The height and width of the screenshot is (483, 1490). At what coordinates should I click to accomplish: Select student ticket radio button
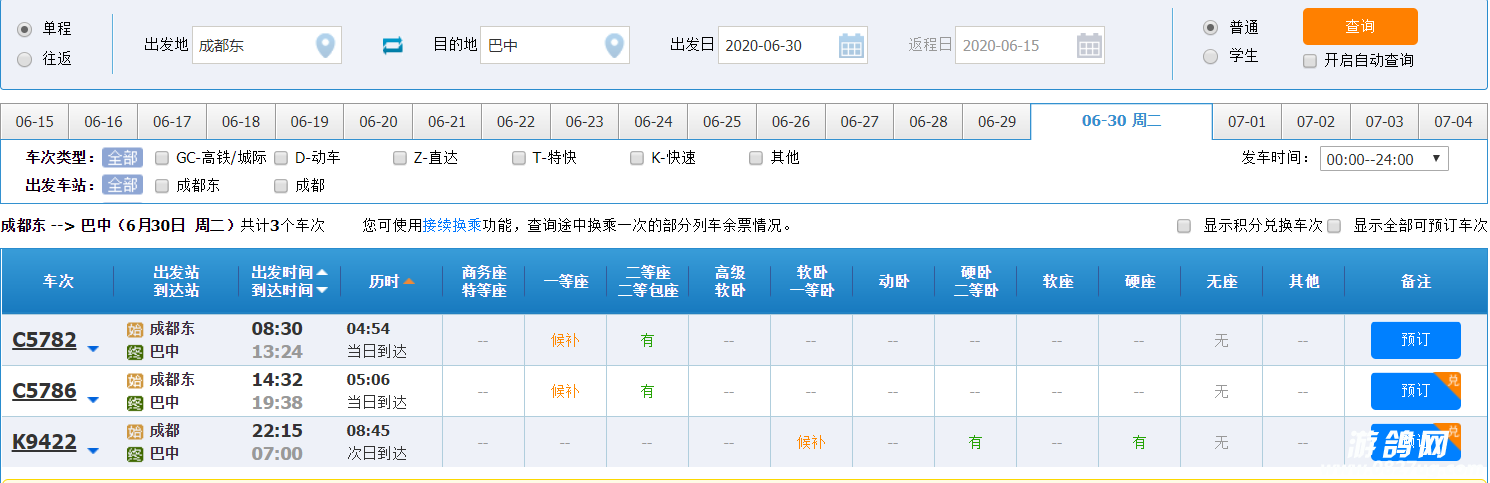coord(1211,56)
